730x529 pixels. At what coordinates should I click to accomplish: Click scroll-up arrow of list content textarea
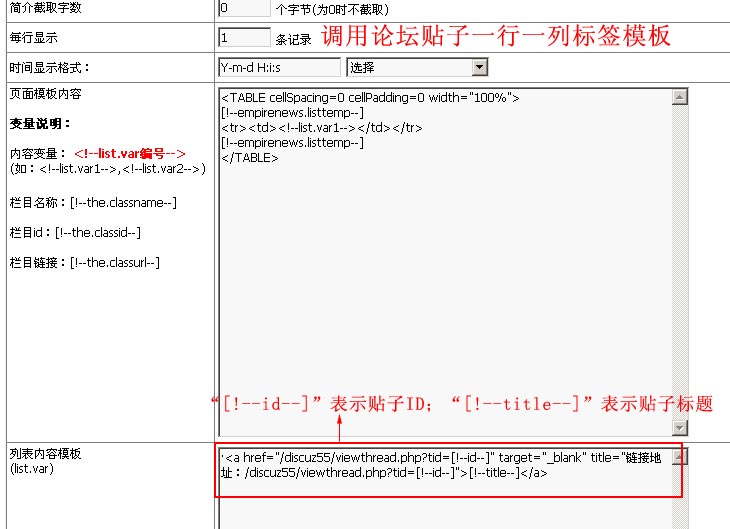tap(680, 457)
